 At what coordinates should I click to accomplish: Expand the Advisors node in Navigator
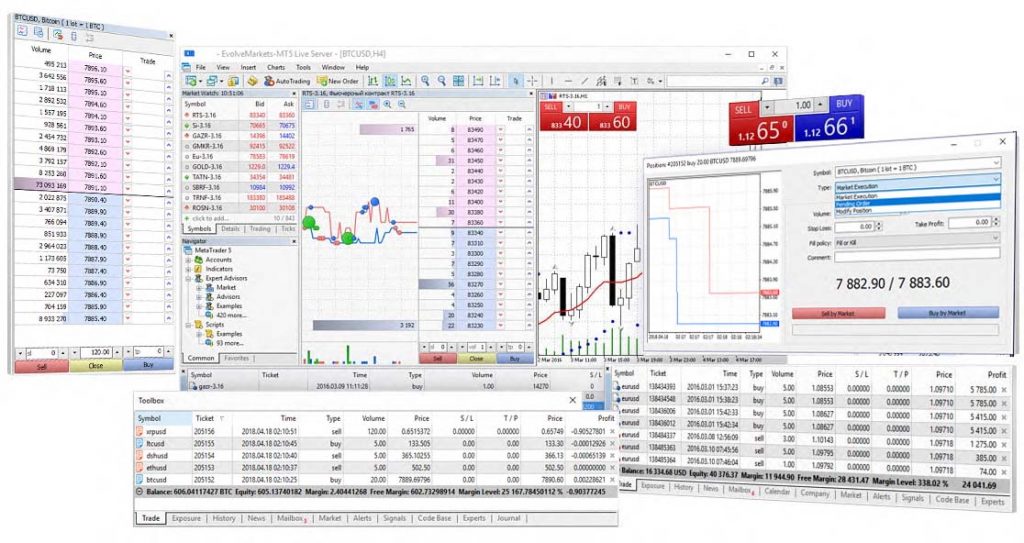(199, 297)
